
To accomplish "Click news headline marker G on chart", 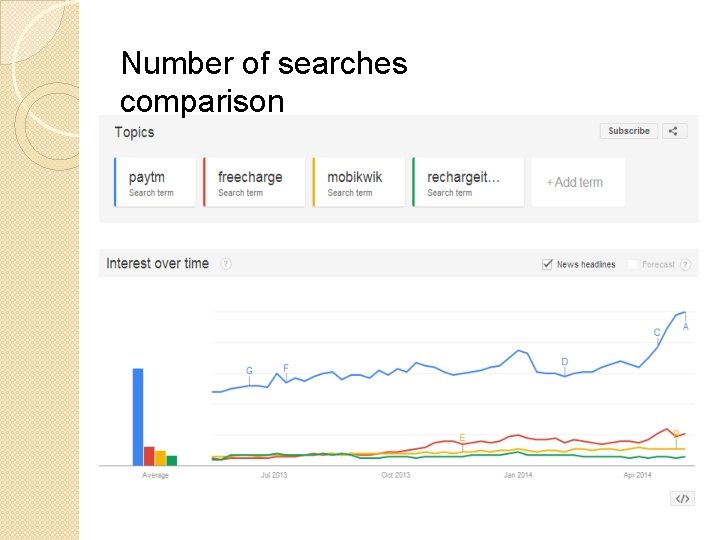I will (x=249, y=371).
